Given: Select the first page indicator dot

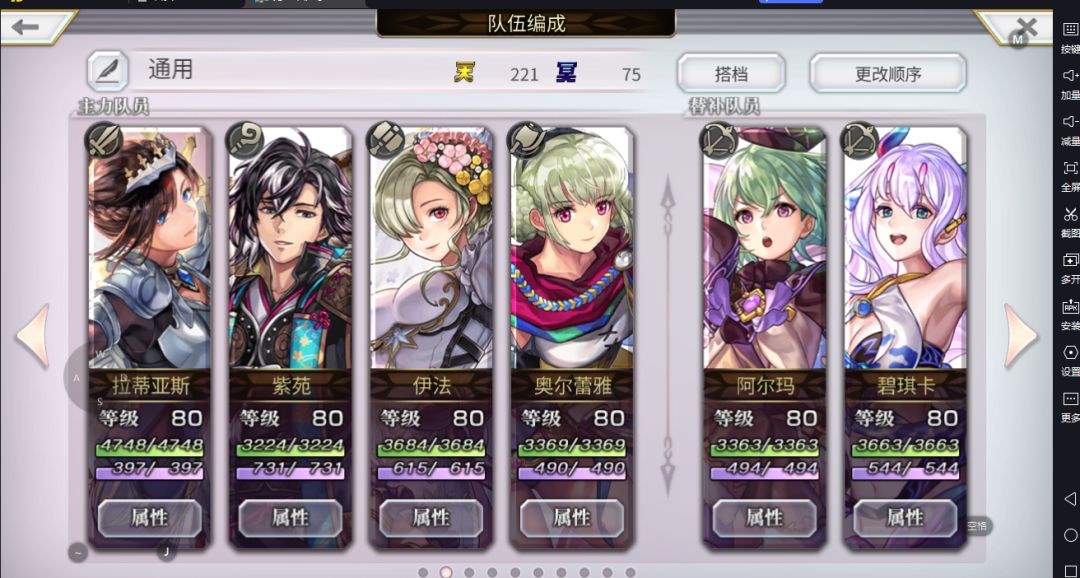Looking at the screenshot, I should [x=423, y=572].
